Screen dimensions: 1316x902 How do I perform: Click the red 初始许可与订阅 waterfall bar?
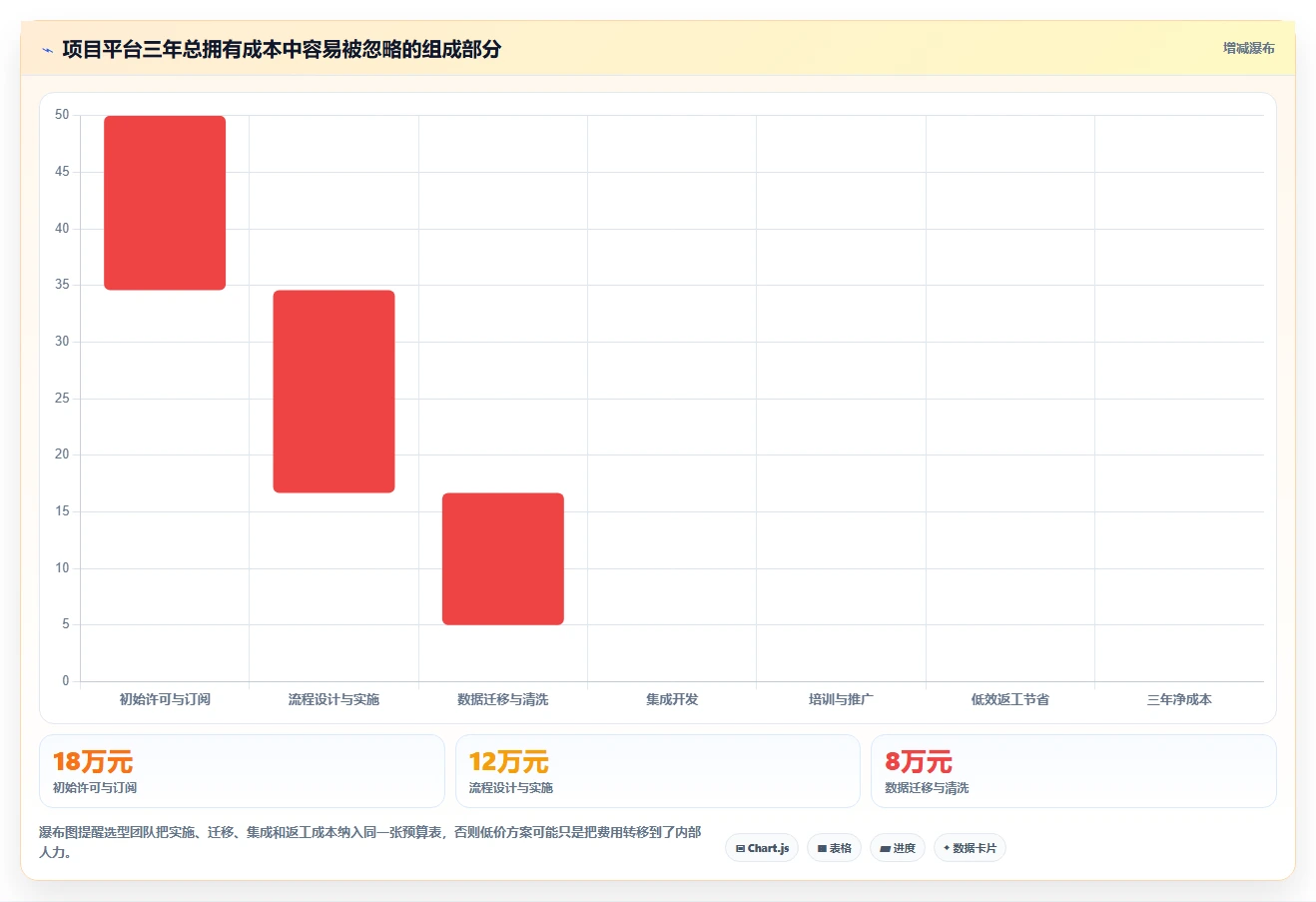tap(165, 203)
